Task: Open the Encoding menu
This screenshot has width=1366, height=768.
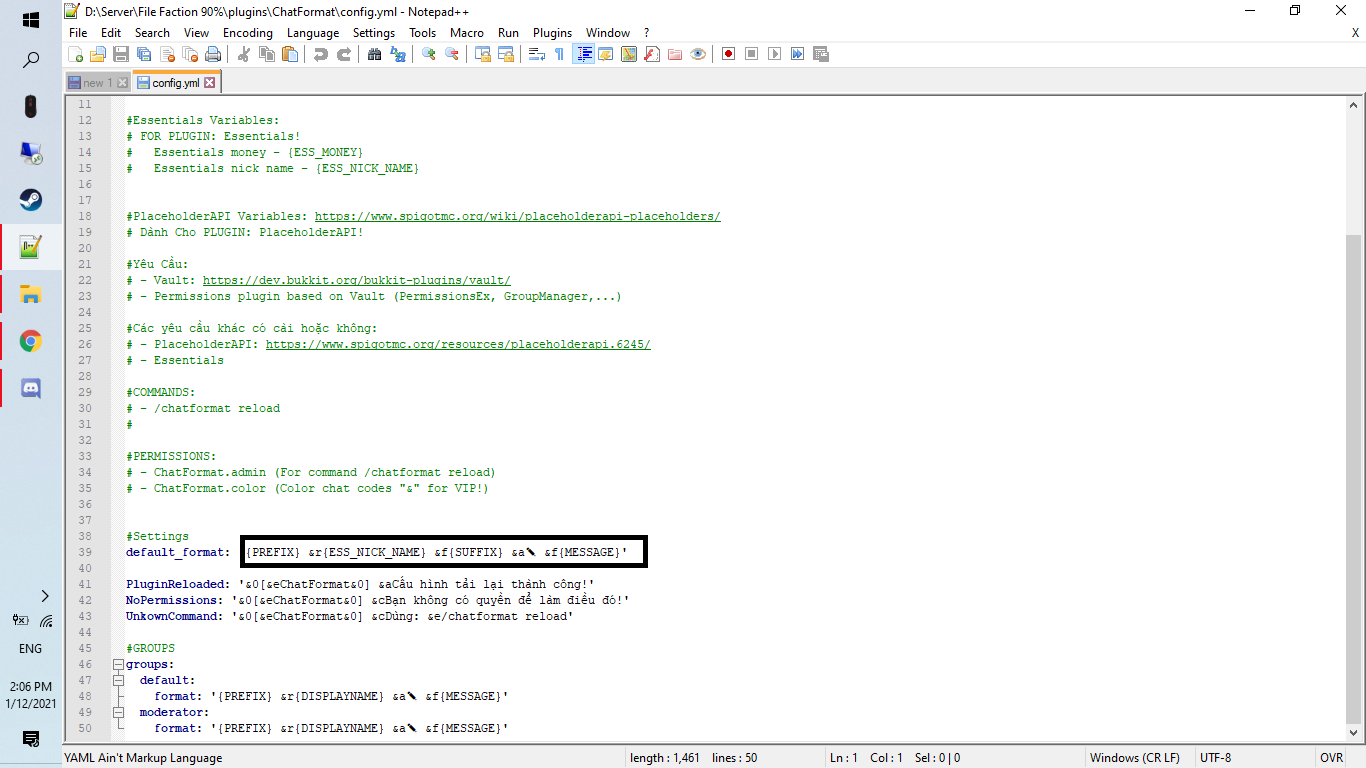Action: pos(248,33)
